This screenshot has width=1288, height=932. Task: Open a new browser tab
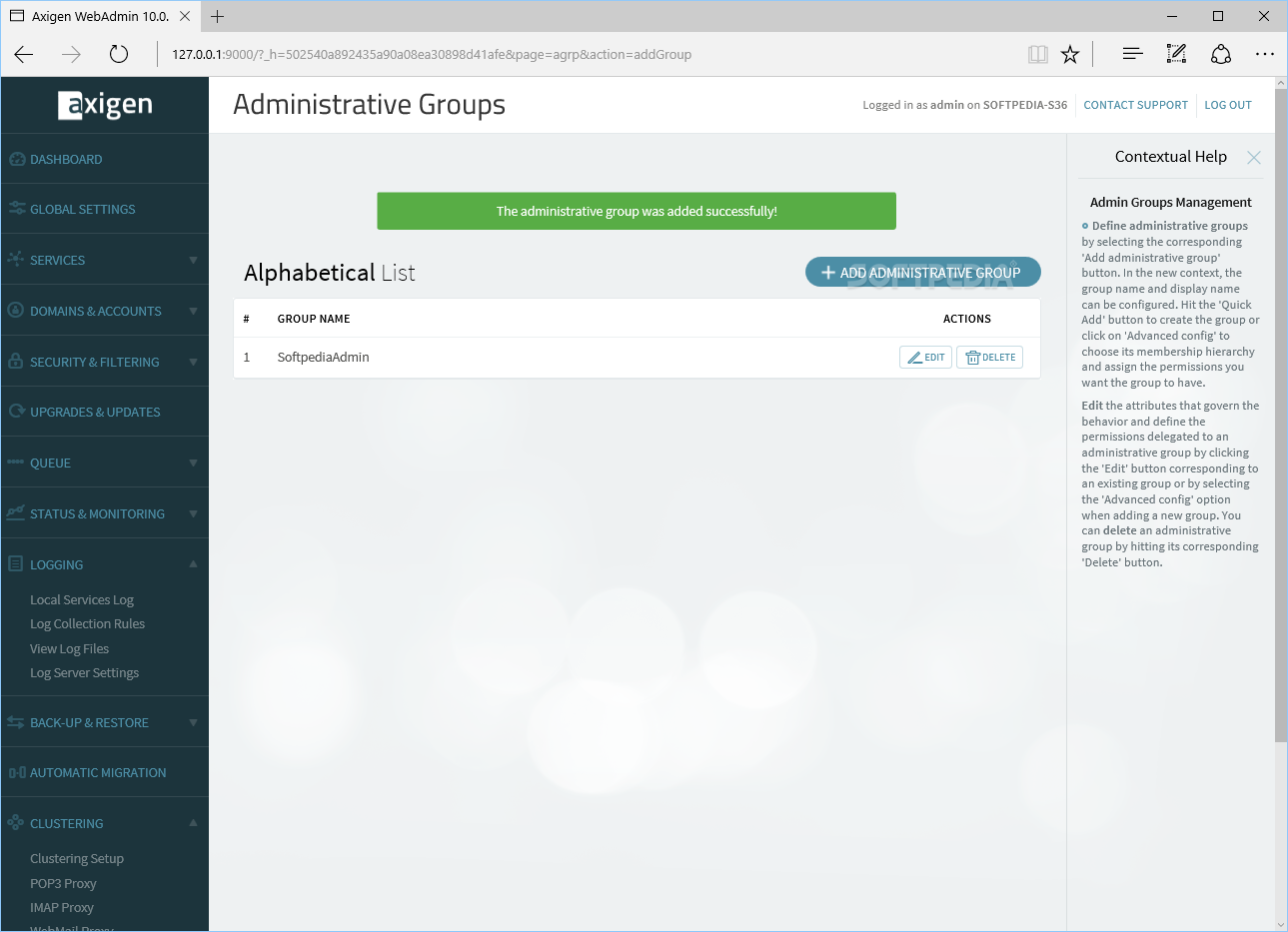[x=218, y=16]
